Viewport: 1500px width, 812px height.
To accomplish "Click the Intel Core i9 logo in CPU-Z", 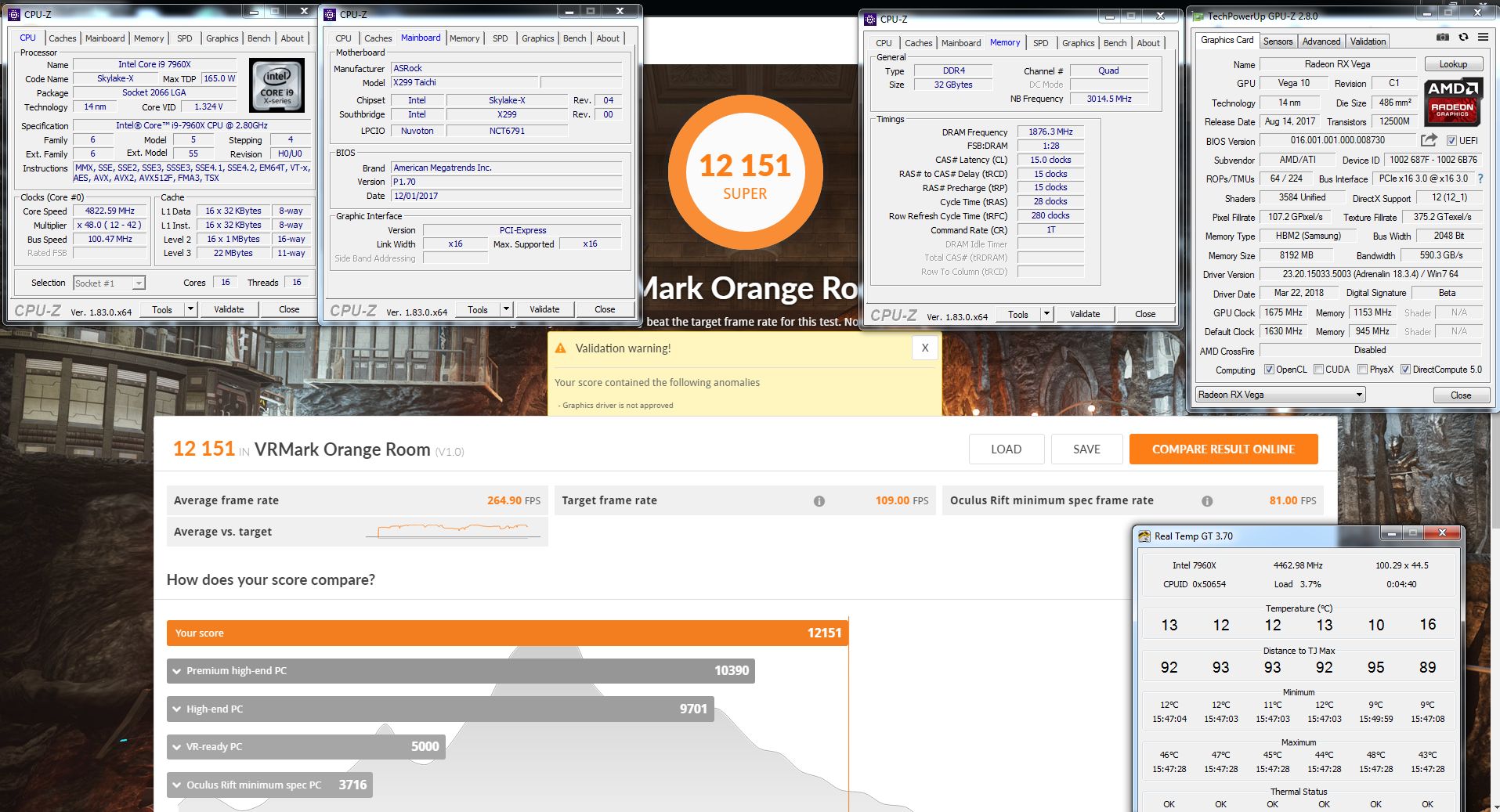I will [277, 86].
